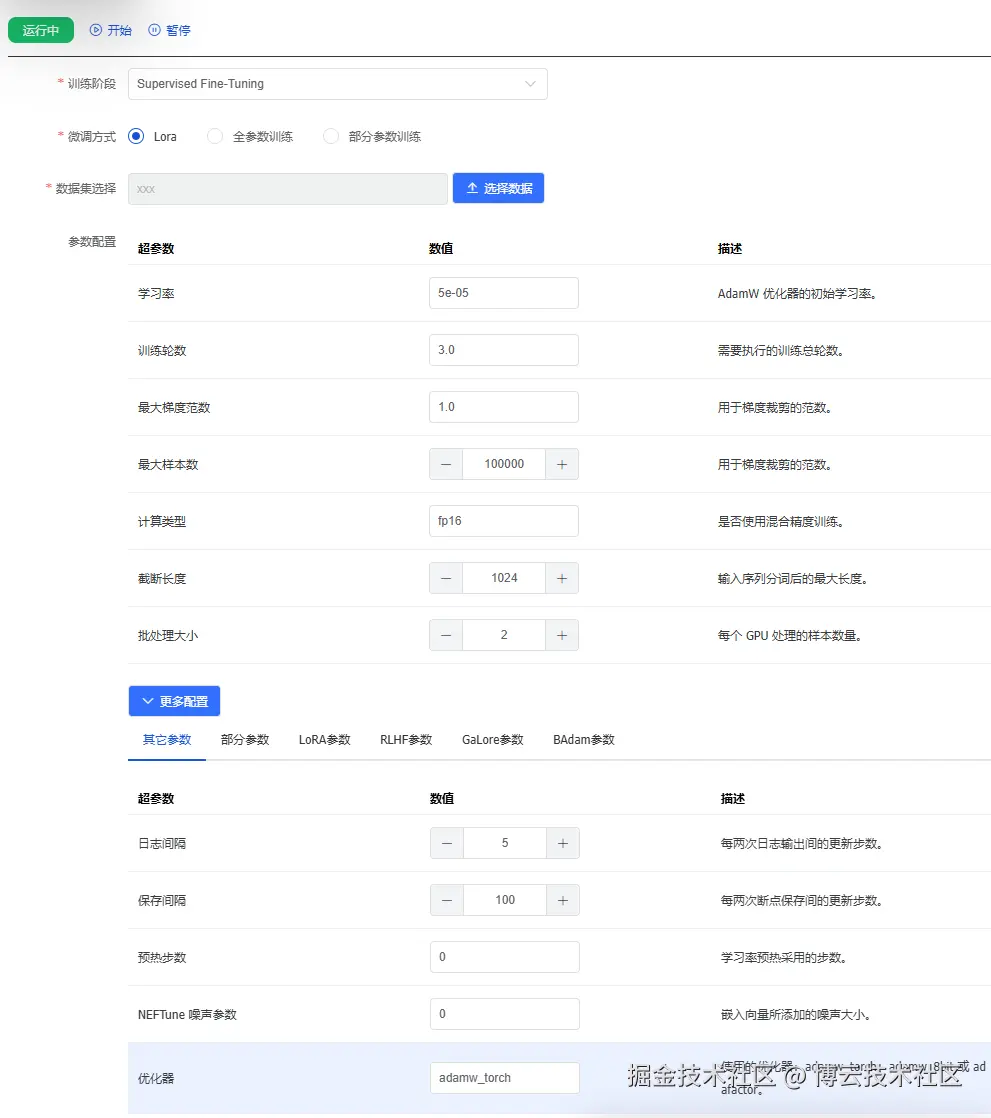This screenshot has height=1118, width=991.
Task: Increase 日志间隔 with the plus icon
Action: coord(563,843)
